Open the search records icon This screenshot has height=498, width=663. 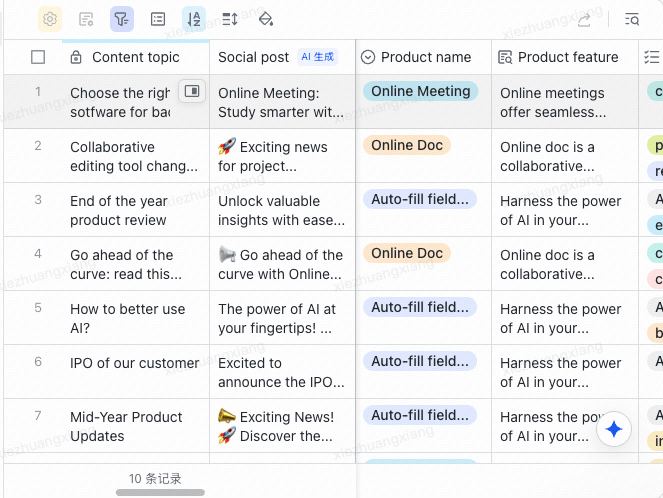[x=632, y=19]
